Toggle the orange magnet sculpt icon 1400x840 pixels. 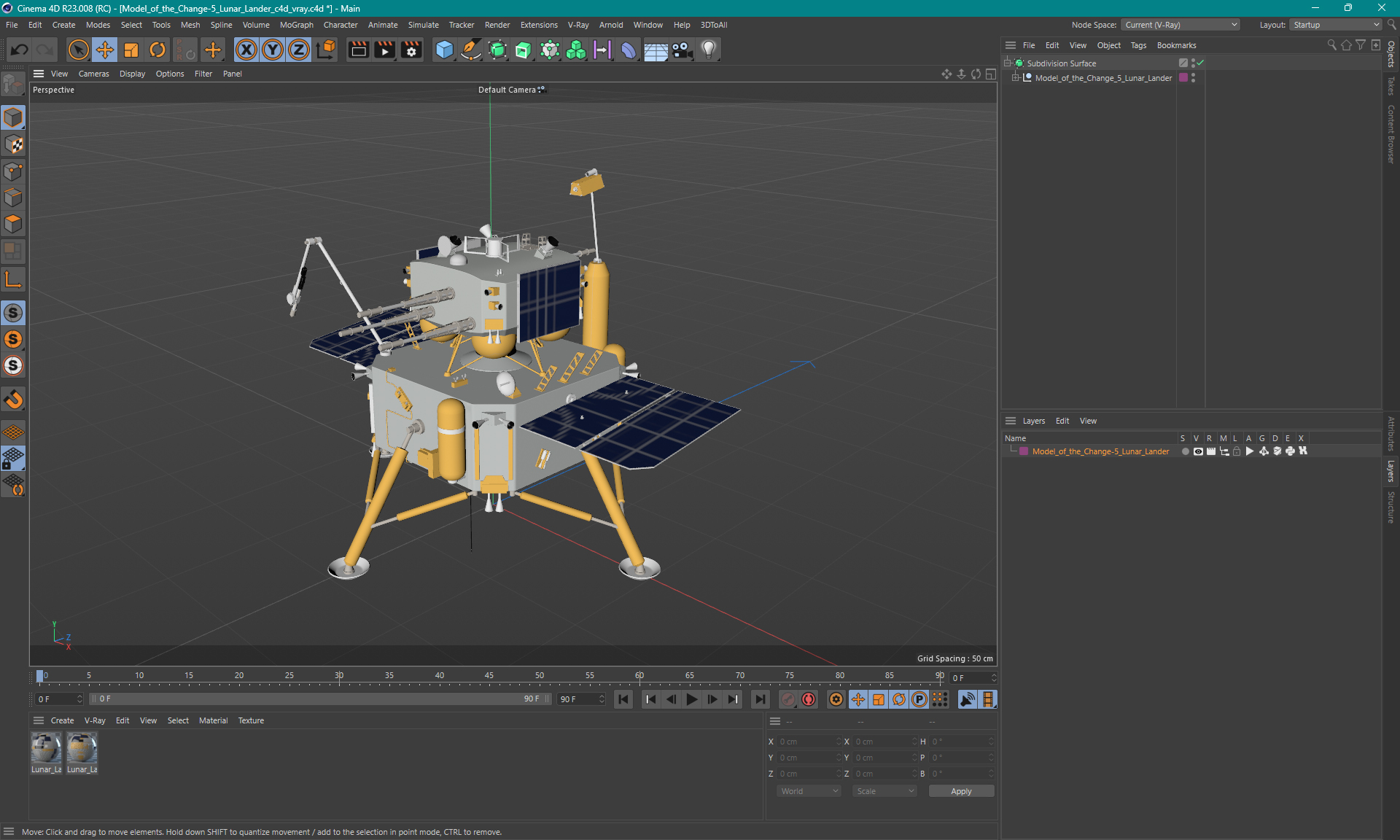pyautogui.click(x=13, y=399)
